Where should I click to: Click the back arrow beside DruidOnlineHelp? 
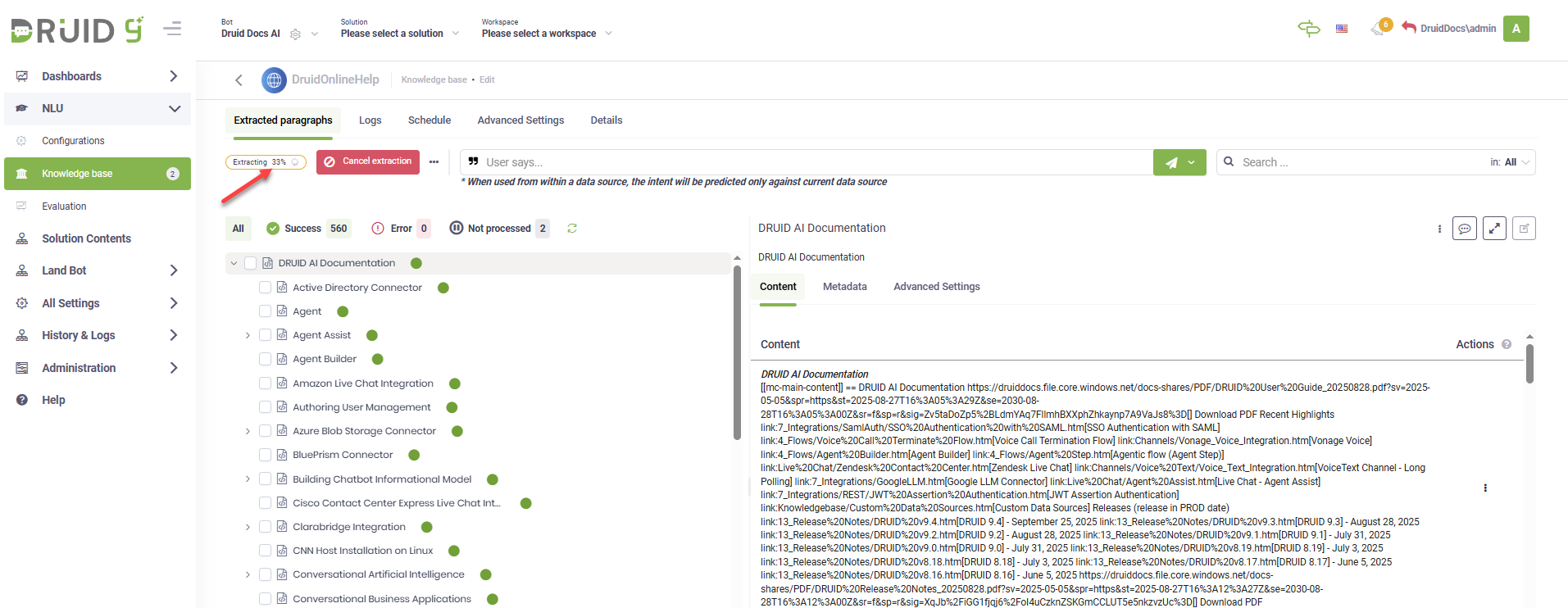(x=239, y=79)
